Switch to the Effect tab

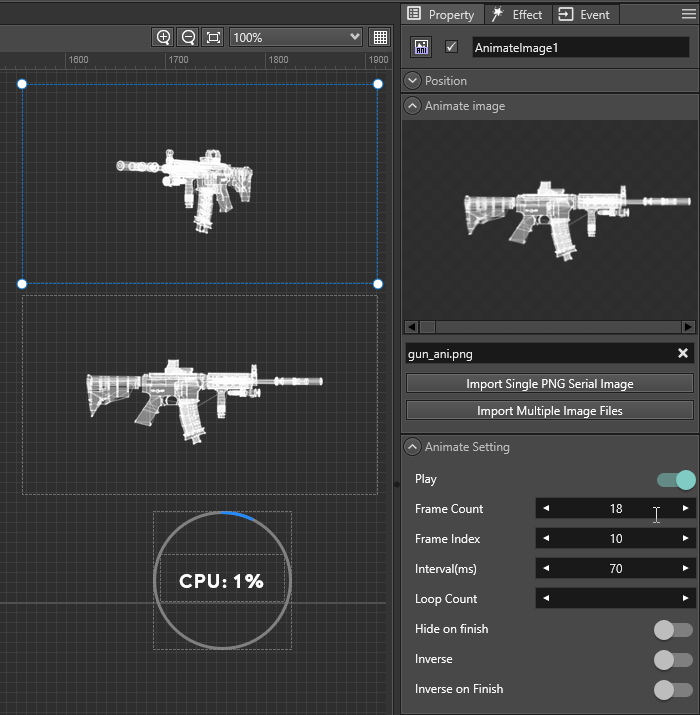(x=517, y=14)
